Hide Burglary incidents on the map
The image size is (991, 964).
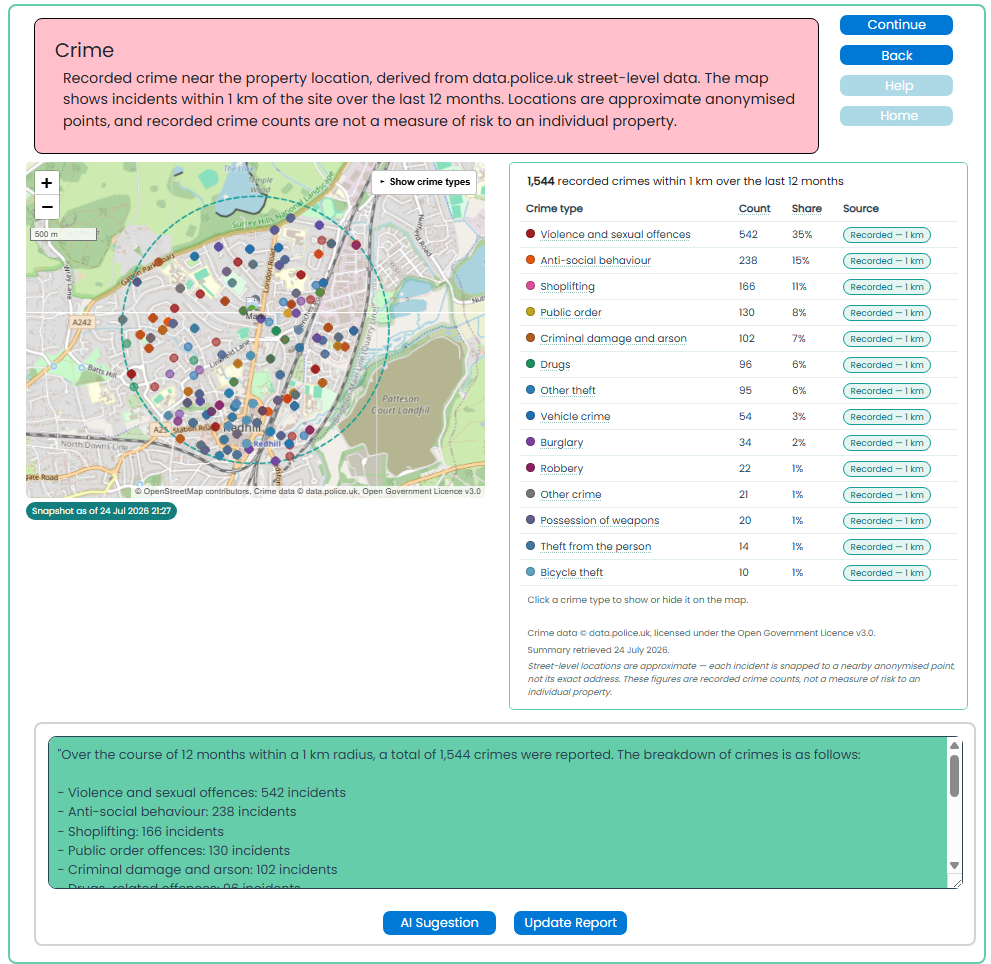(561, 442)
